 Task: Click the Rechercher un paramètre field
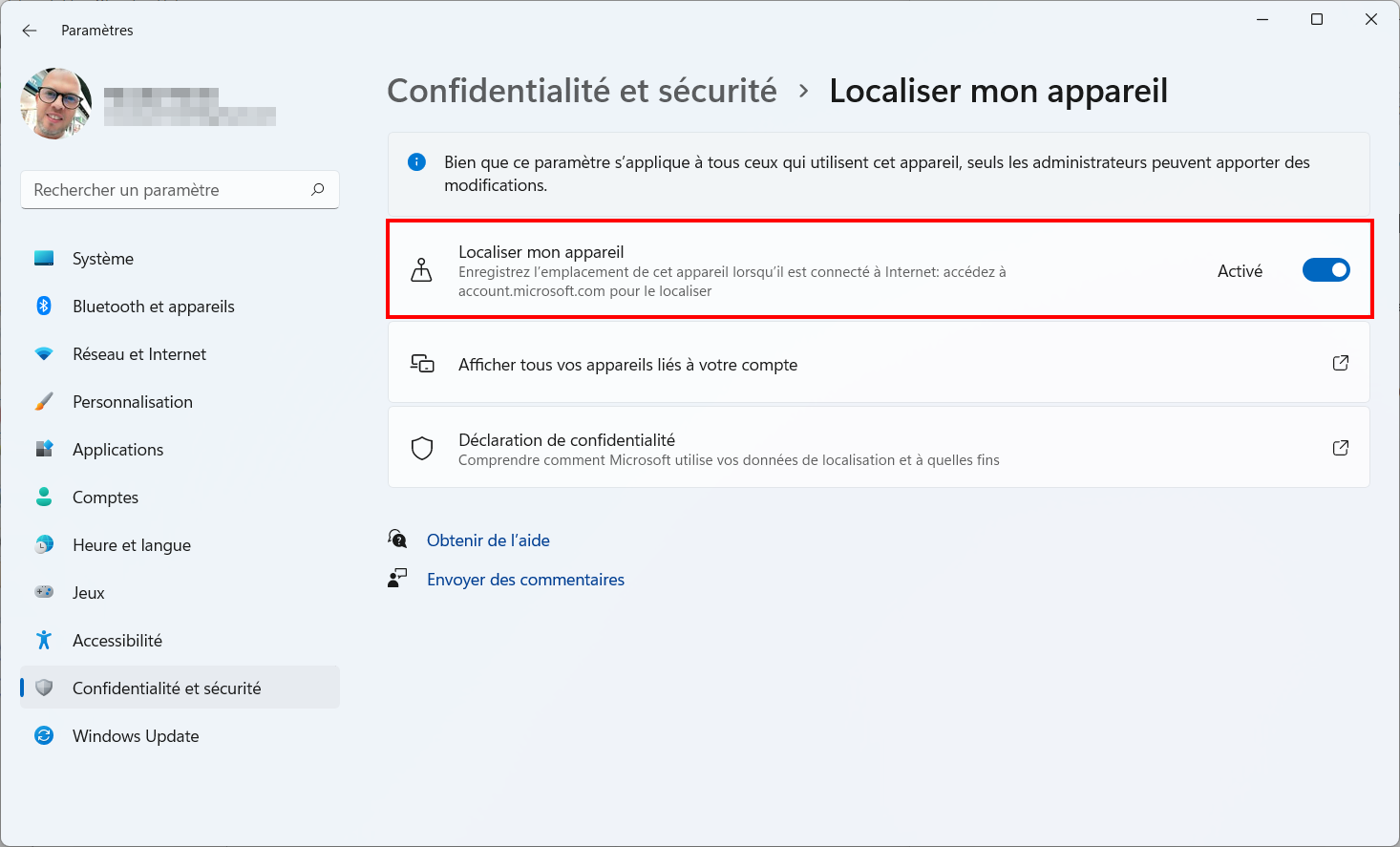[180, 190]
